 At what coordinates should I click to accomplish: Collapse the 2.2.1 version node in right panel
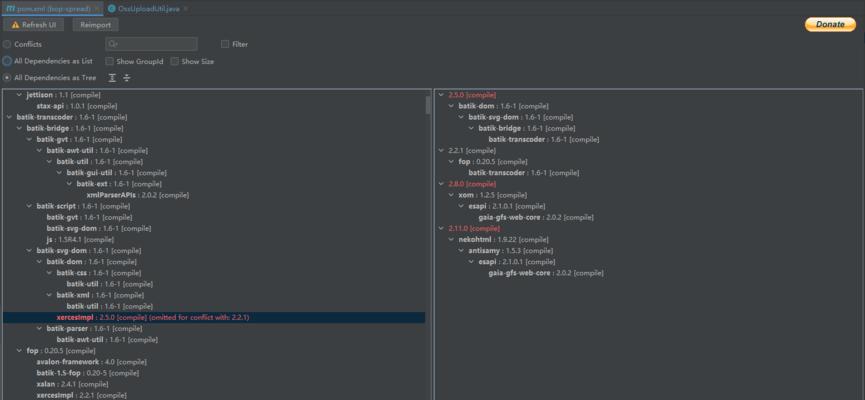click(441, 150)
